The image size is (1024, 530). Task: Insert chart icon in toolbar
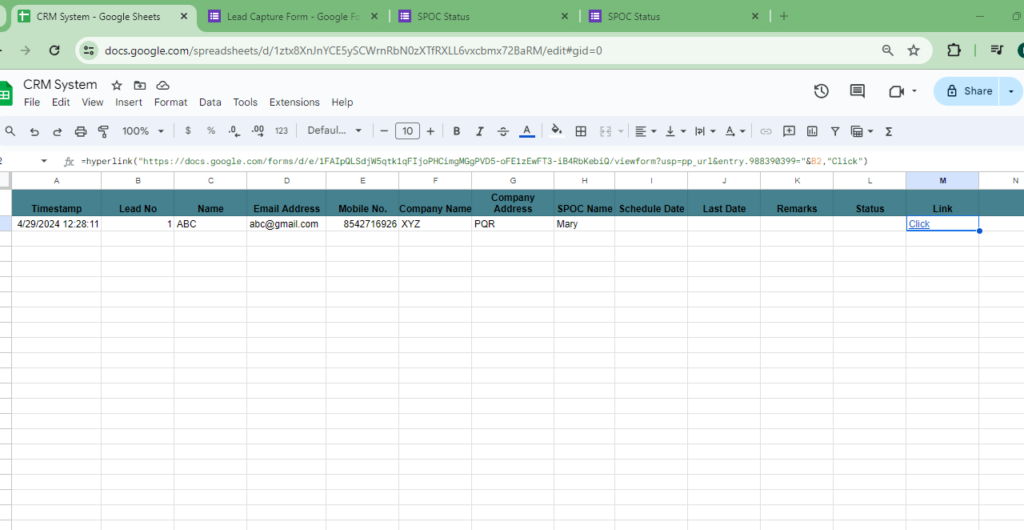[812, 131]
